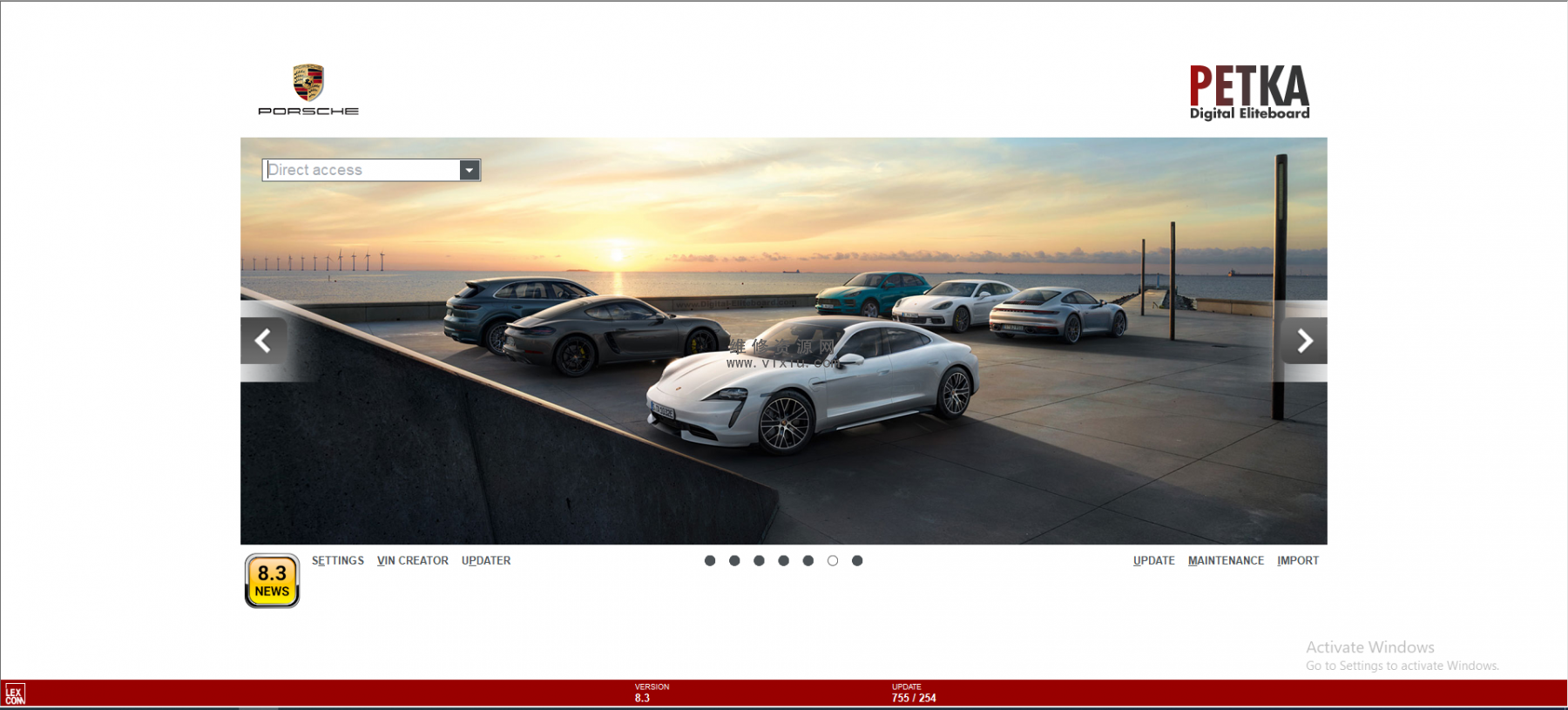Image resolution: width=1568 pixels, height=710 pixels.
Task: Click the VERSION 8.3 status text
Action: 652,693
